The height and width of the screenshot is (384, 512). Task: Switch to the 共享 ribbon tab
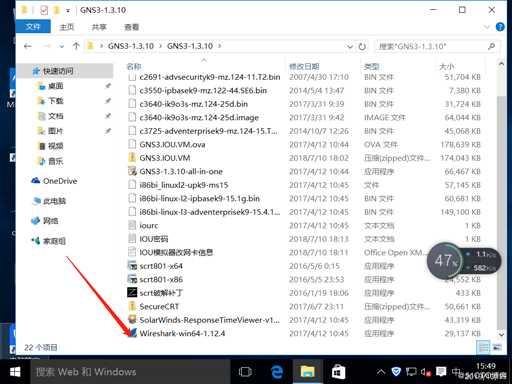pos(99,27)
